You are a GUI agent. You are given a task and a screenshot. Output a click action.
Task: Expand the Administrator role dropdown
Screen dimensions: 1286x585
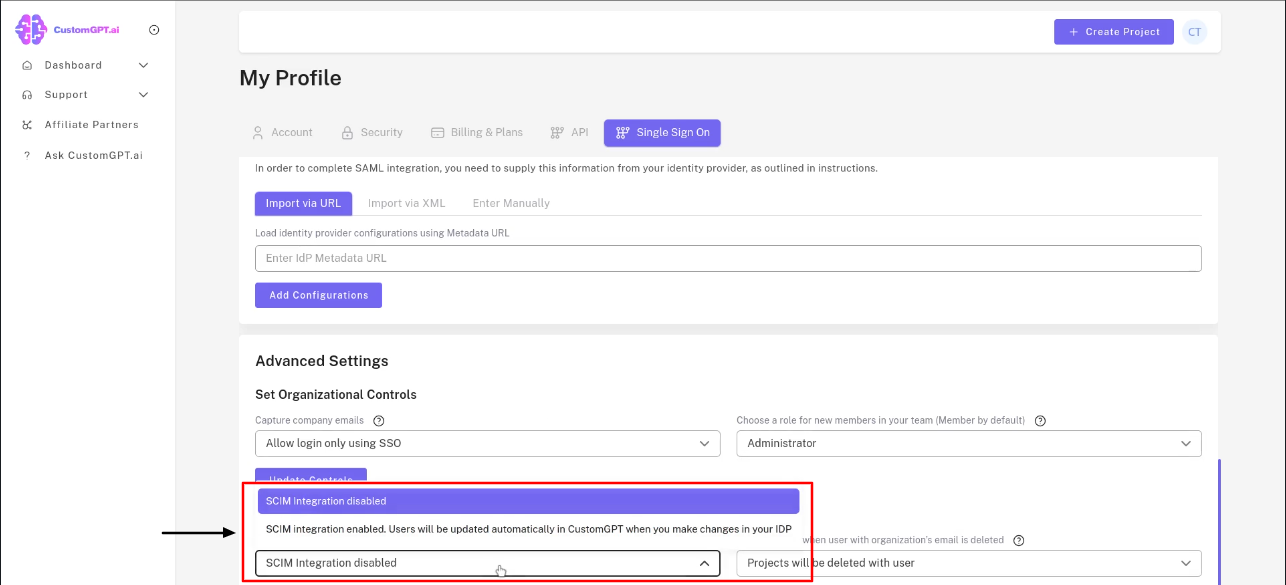[x=967, y=443]
